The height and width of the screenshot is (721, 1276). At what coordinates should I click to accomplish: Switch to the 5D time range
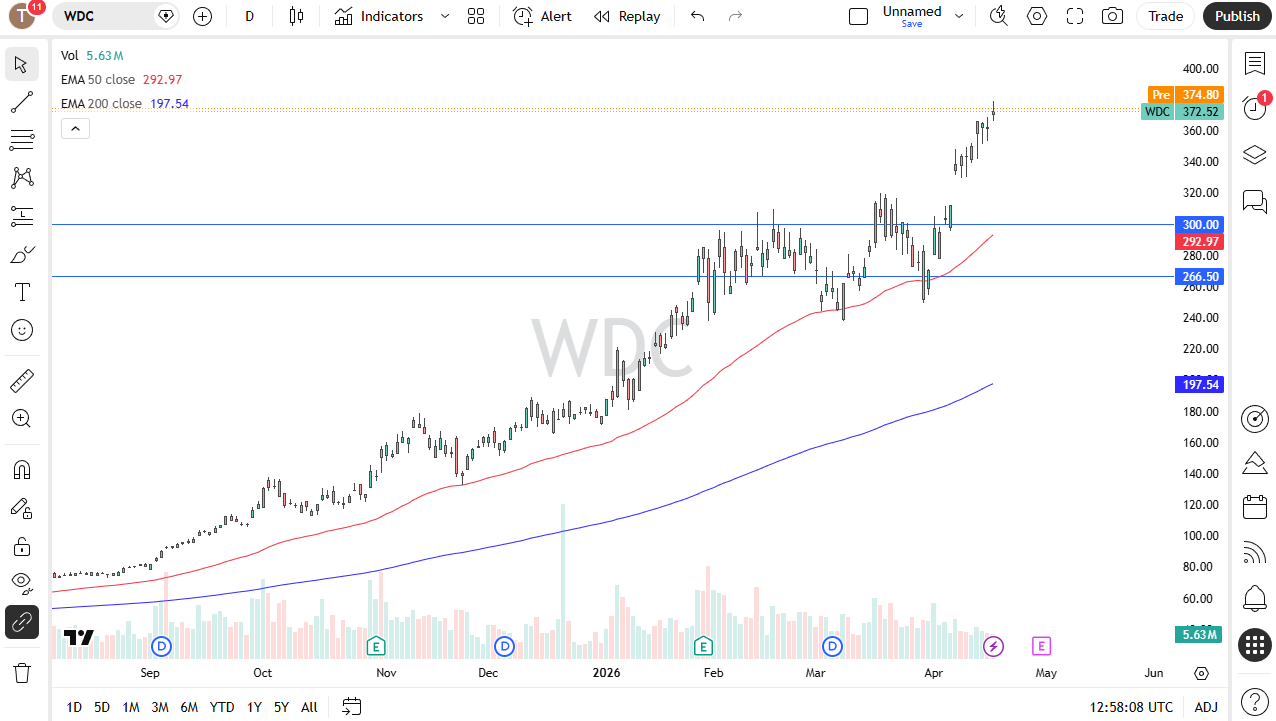coord(102,707)
